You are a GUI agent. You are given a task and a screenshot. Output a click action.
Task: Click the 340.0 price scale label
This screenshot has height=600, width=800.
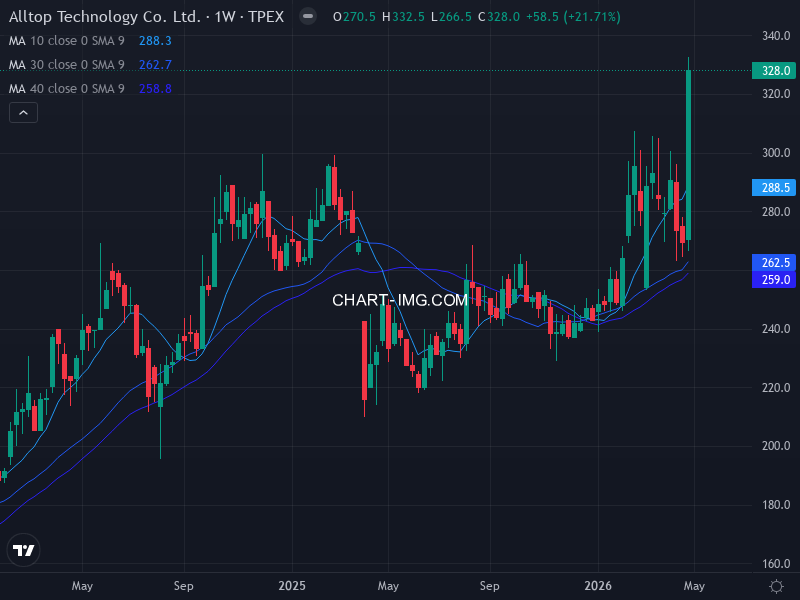(x=776, y=36)
